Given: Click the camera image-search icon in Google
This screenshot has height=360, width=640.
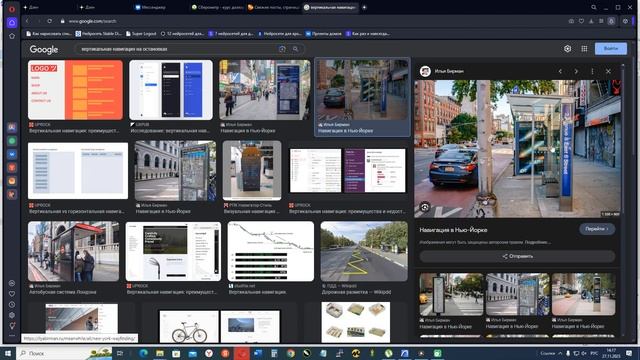Looking at the screenshot, I should [282, 49].
